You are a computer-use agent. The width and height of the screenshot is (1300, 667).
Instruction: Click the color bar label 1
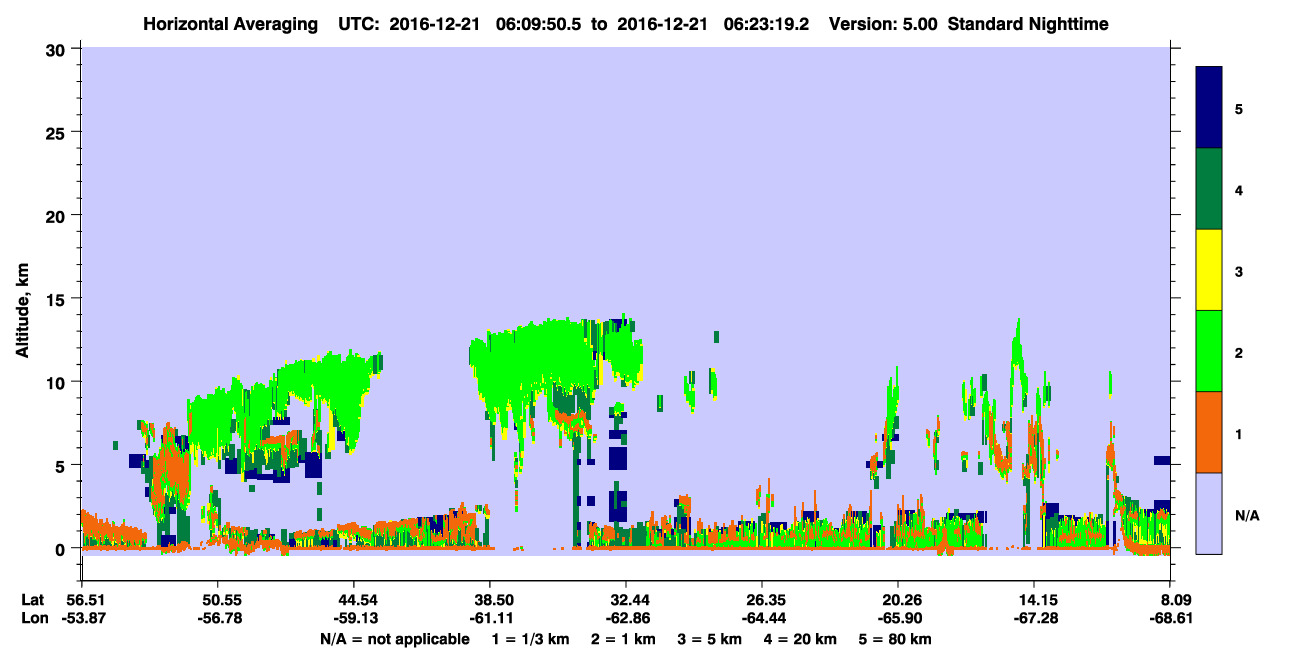tap(1239, 433)
